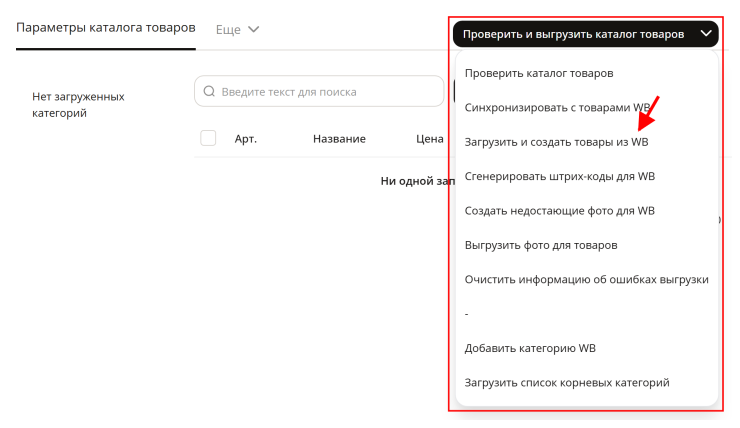Choose 'Синхронизировать с товарами WB'
Image resolution: width=740 pixels, height=428 pixels.
coord(557,108)
